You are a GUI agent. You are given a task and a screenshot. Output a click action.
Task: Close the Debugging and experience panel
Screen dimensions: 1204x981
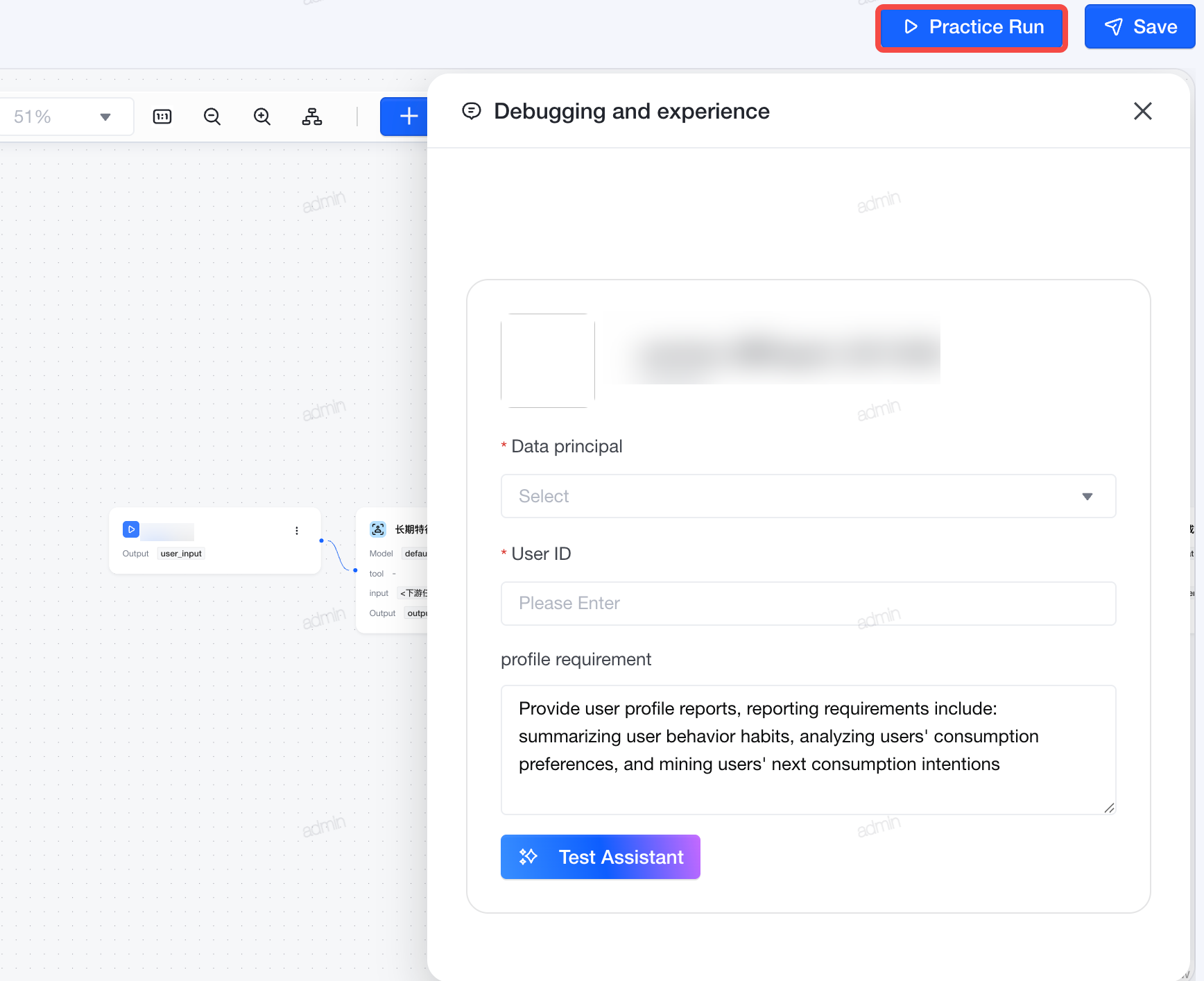pyautogui.click(x=1143, y=111)
